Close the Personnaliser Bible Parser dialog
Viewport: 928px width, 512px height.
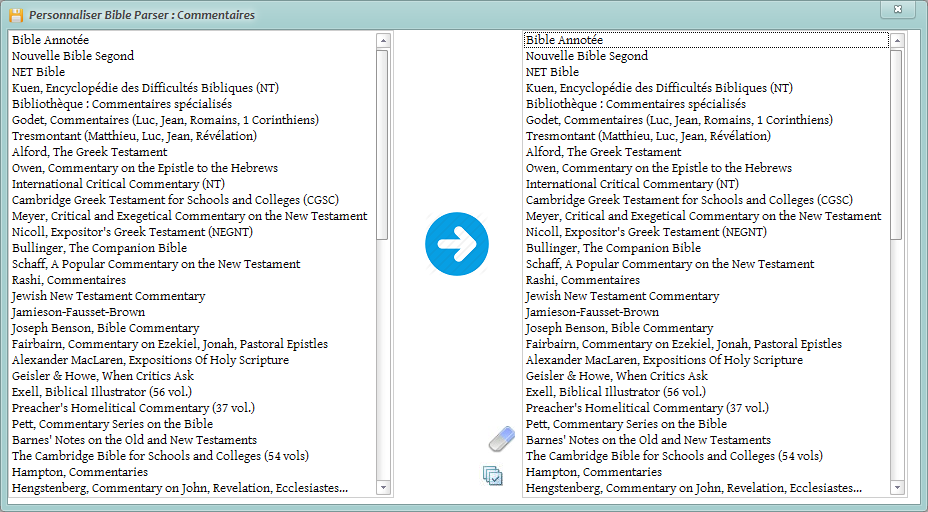pyautogui.click(x=898, y=9)
